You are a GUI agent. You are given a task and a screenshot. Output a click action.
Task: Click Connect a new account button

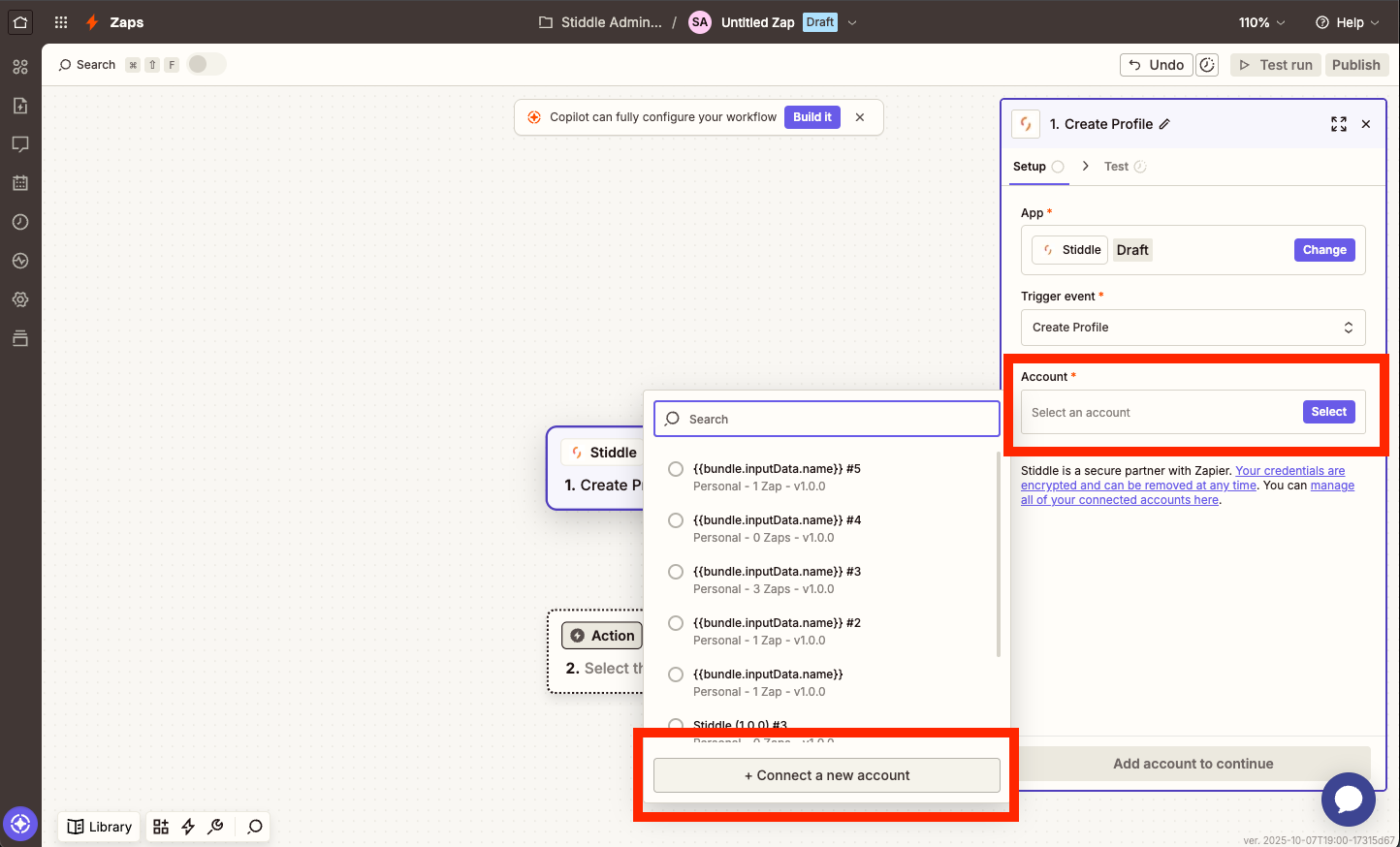coord(826,775)
